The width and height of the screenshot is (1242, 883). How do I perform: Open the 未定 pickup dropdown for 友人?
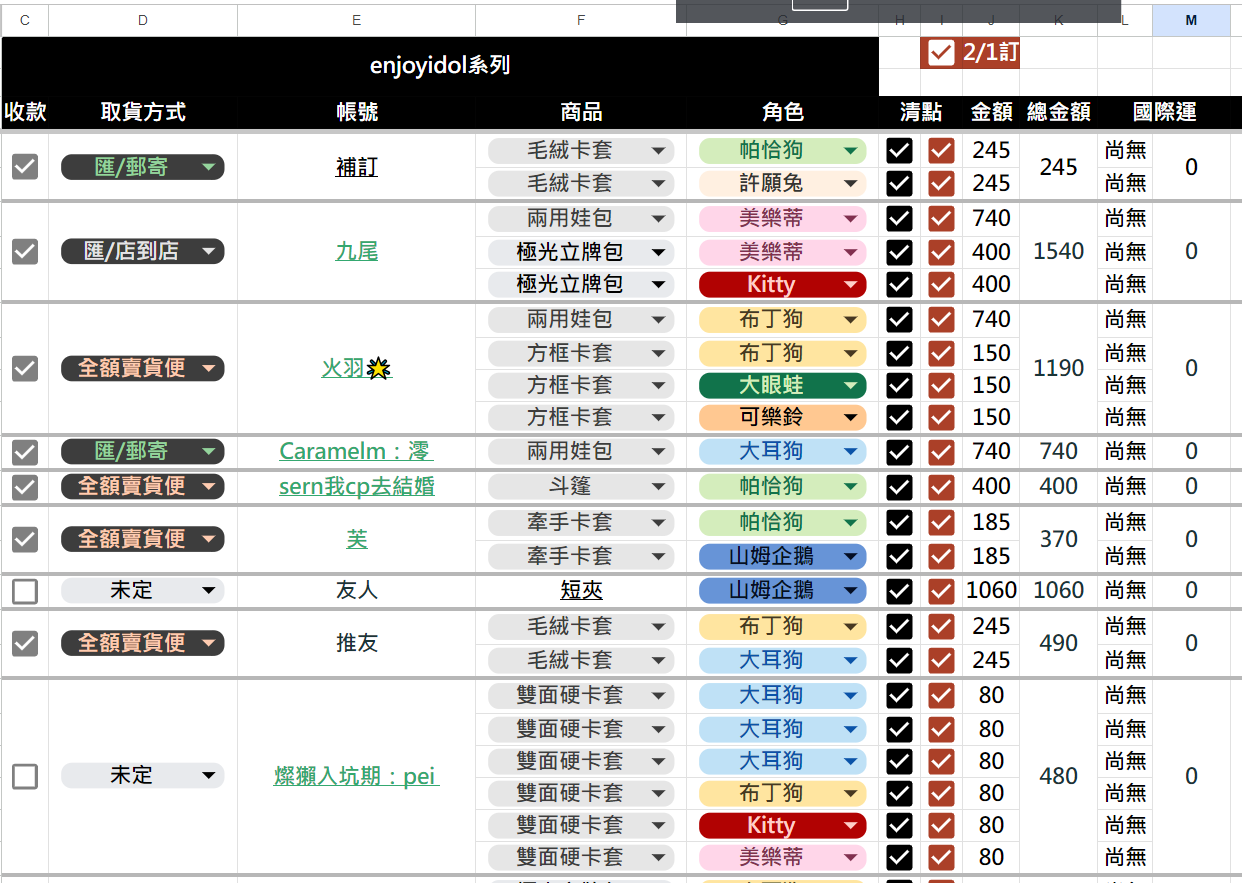pos(143,591)
